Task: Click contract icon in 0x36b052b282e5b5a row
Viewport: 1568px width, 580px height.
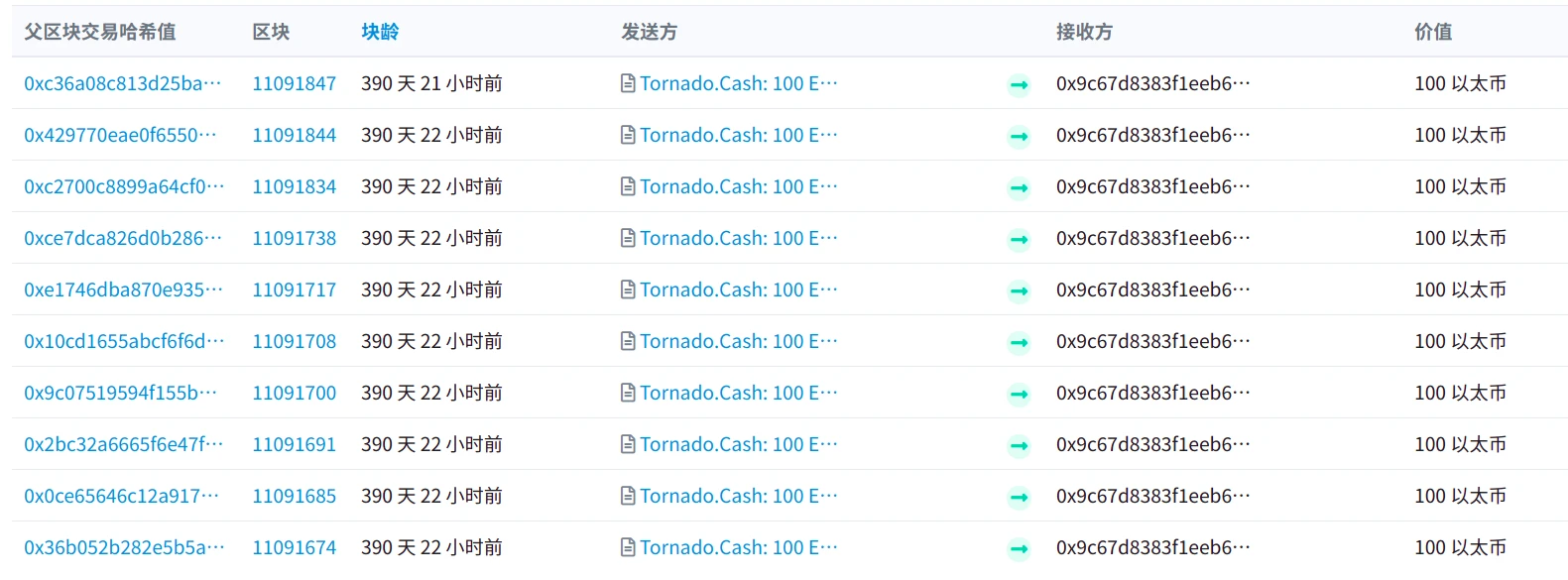Action: point(628,547)
